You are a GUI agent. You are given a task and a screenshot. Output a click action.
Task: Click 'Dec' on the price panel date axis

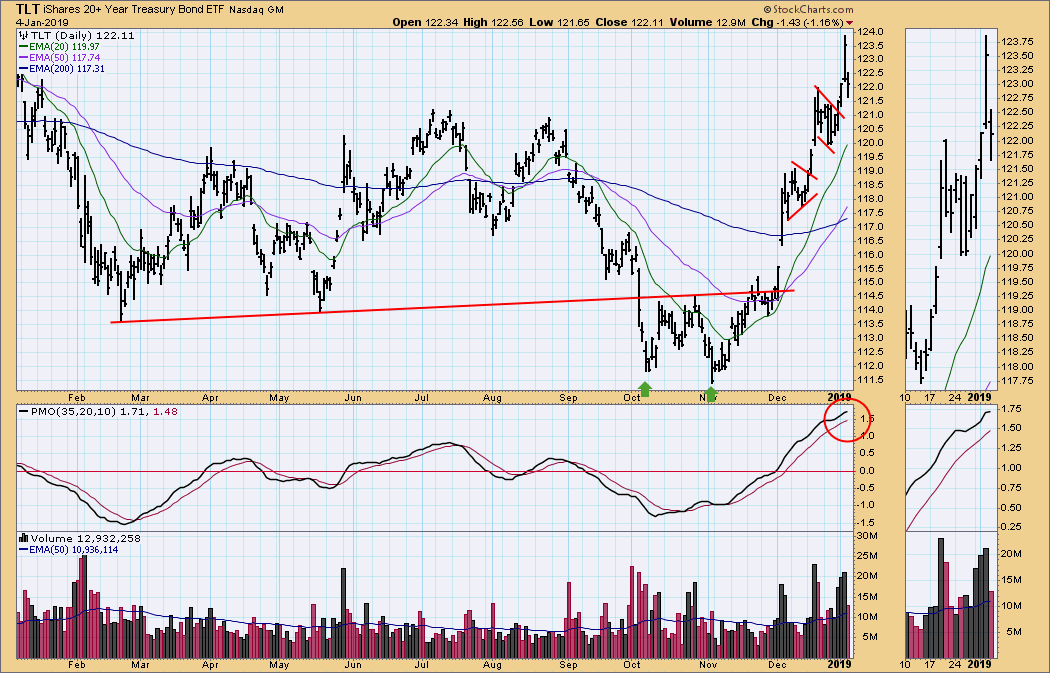(x=777, y=398)
